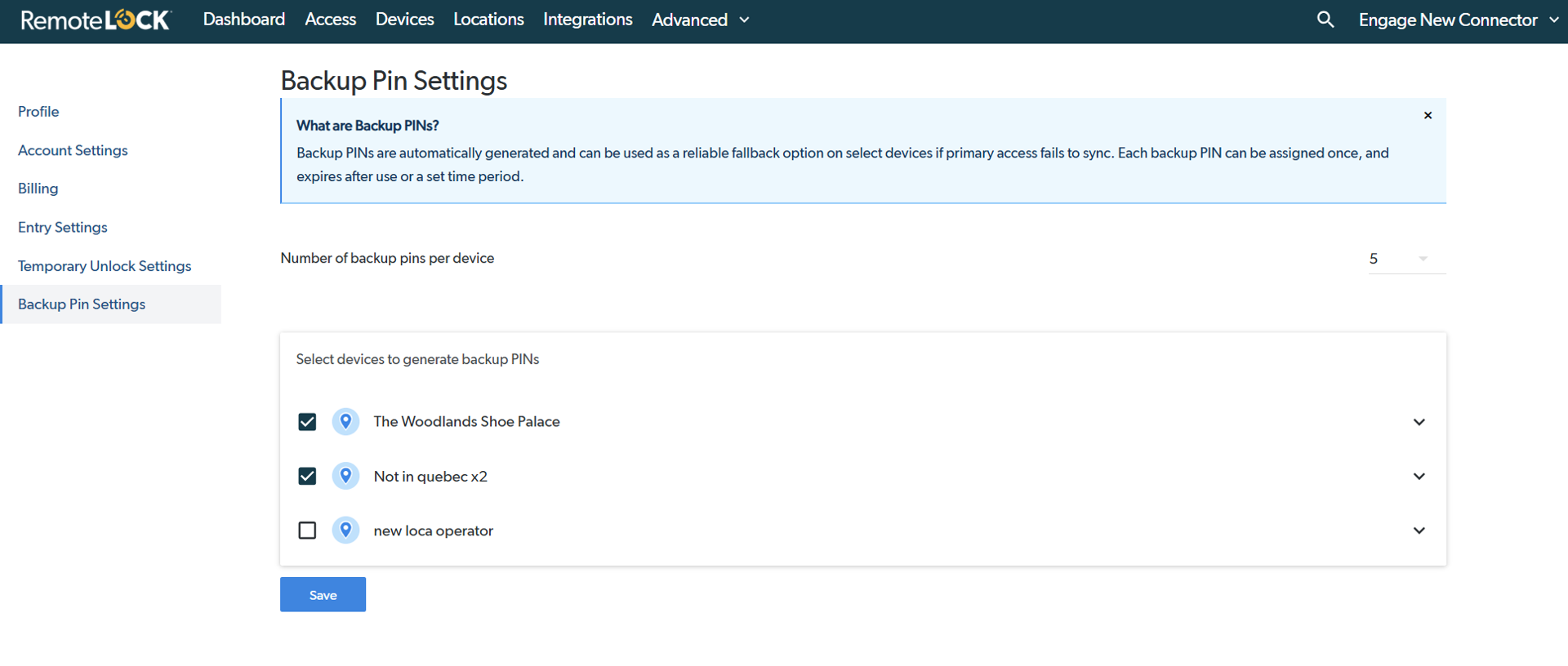1568x666 pixels.
Task: Expand the new loca operator chevron
Action: point(1419,531)
